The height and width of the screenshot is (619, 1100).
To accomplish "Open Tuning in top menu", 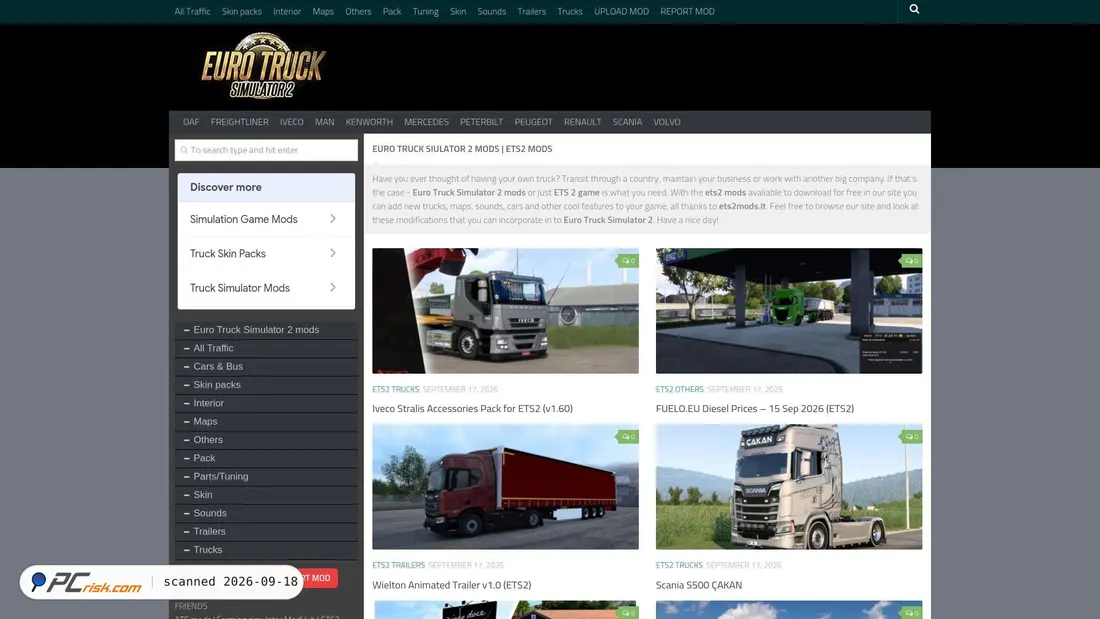I will tap(425, 11).
